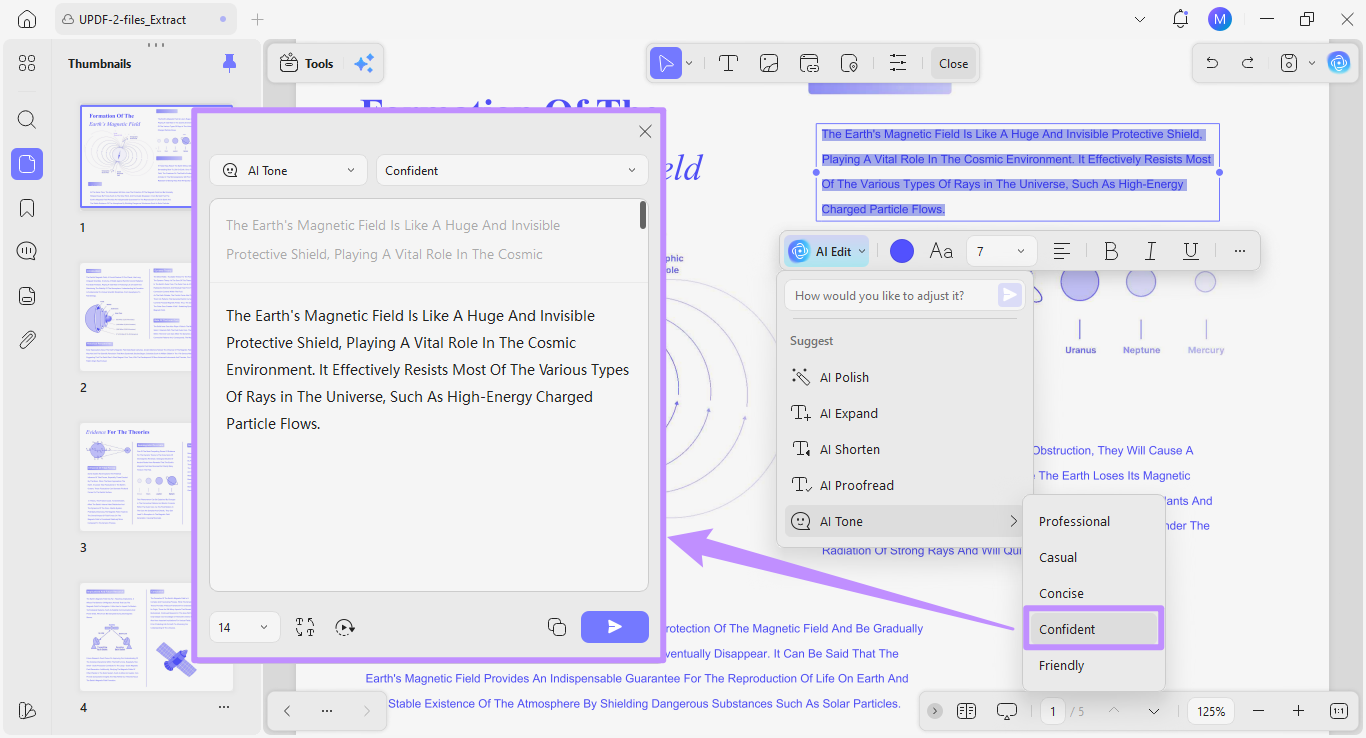This screenshot has height=738, width=1366.
Task: Choose AI Shorten suggestion
Action: pyautogui.click(x=905, y=449)
